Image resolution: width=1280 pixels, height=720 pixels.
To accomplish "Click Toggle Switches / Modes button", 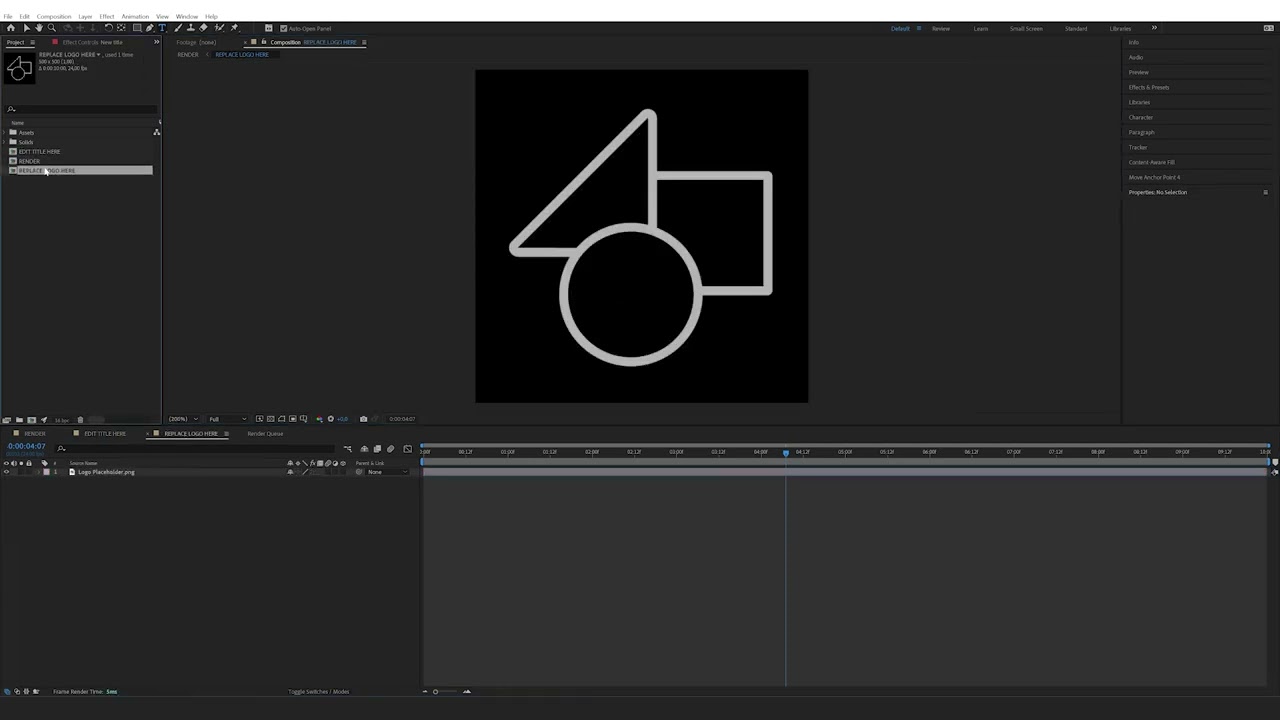I will pos(319,691).
